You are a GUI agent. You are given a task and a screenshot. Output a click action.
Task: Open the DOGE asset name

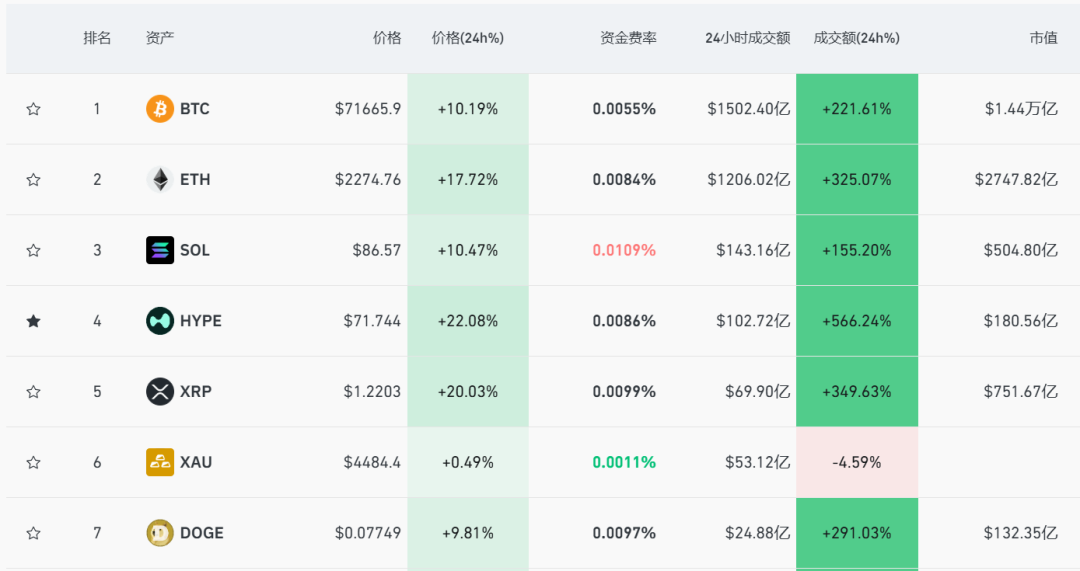click(x=202, y=533)
